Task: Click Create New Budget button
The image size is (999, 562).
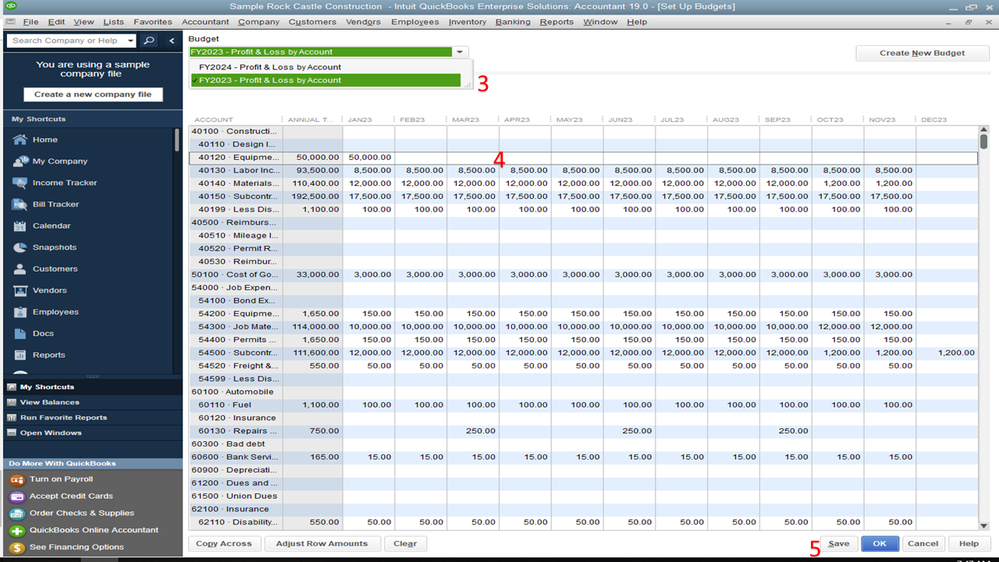Action: [x=921, y=53]
